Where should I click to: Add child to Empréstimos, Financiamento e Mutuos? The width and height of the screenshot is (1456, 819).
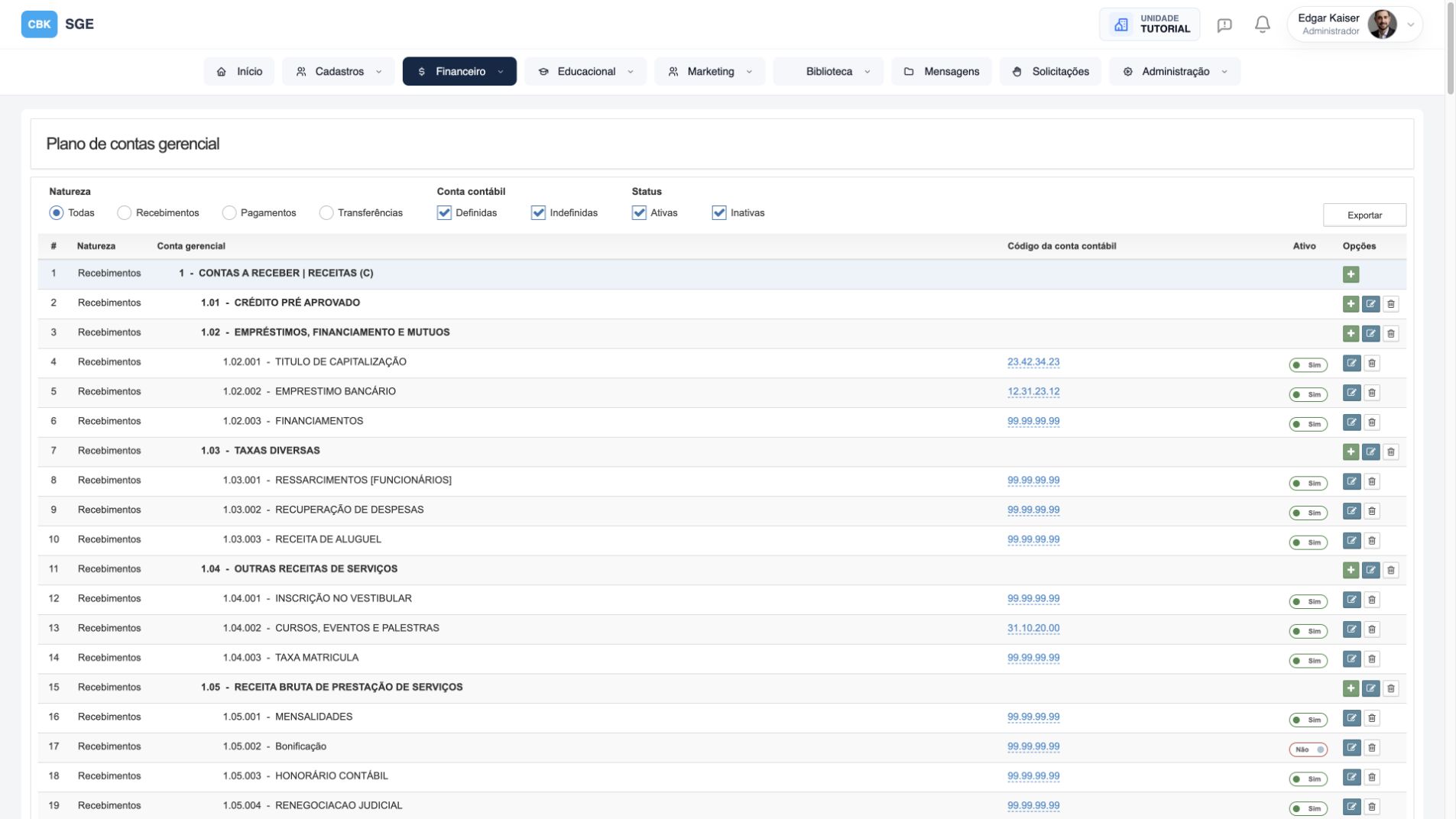click(1351, 334)
